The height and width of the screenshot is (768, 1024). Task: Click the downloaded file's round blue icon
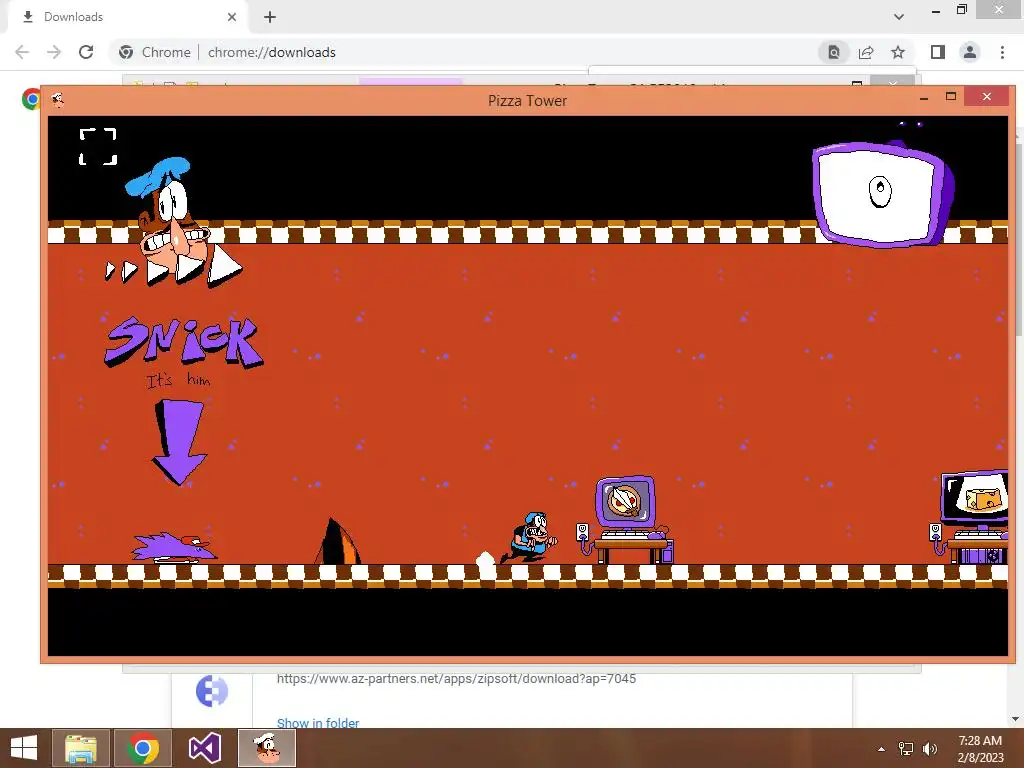[212, 691]
